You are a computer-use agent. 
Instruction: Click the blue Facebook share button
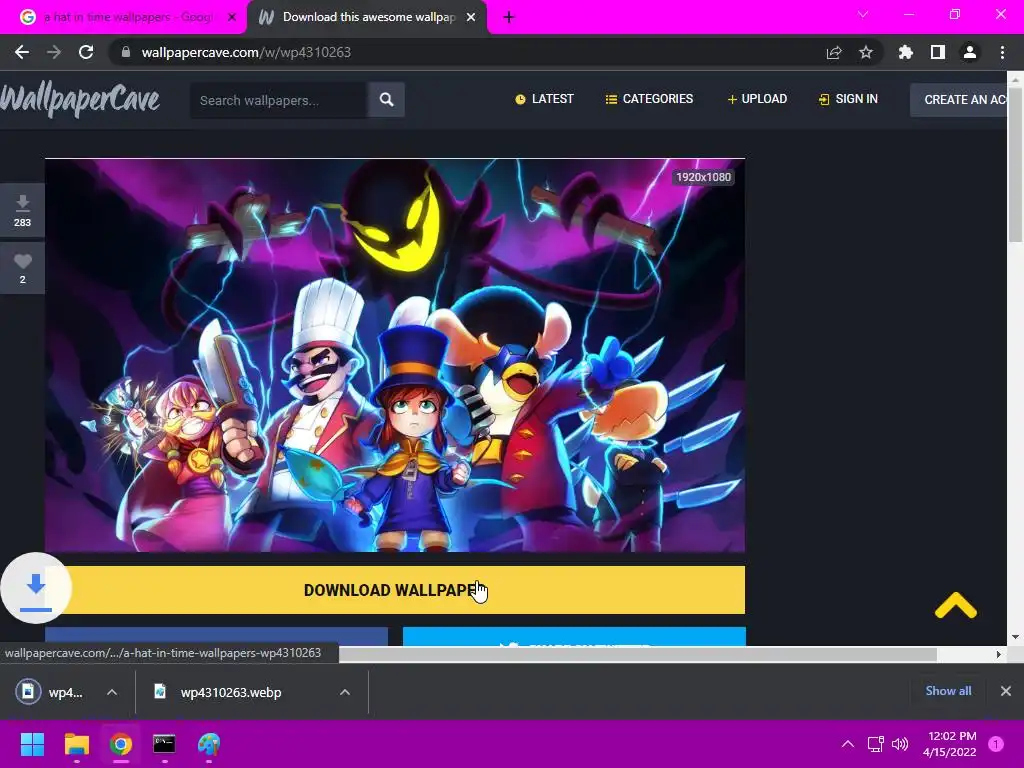pyautogui.click(x=216, y=637)
